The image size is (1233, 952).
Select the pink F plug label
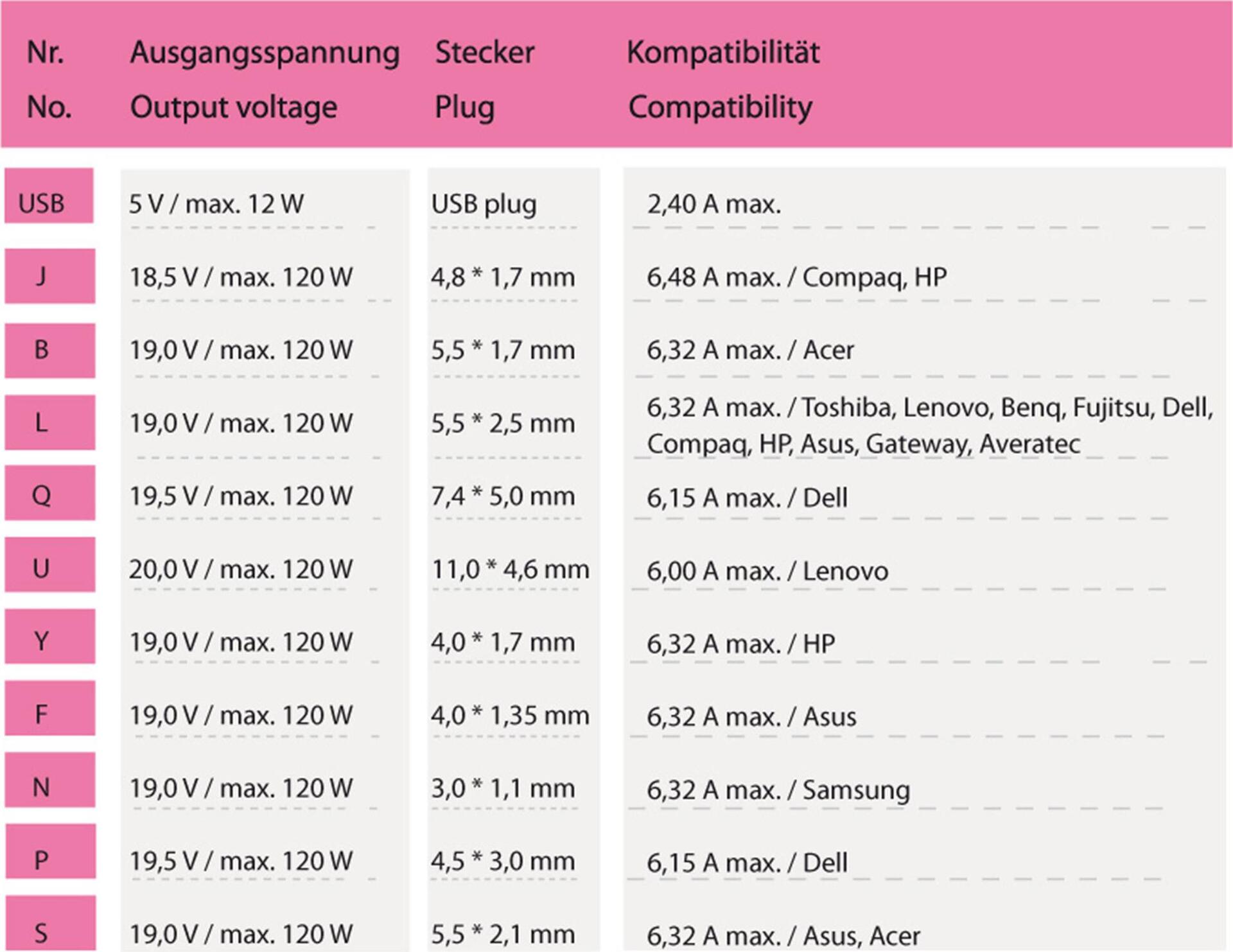pyautogui.click(x=50, y=708)
